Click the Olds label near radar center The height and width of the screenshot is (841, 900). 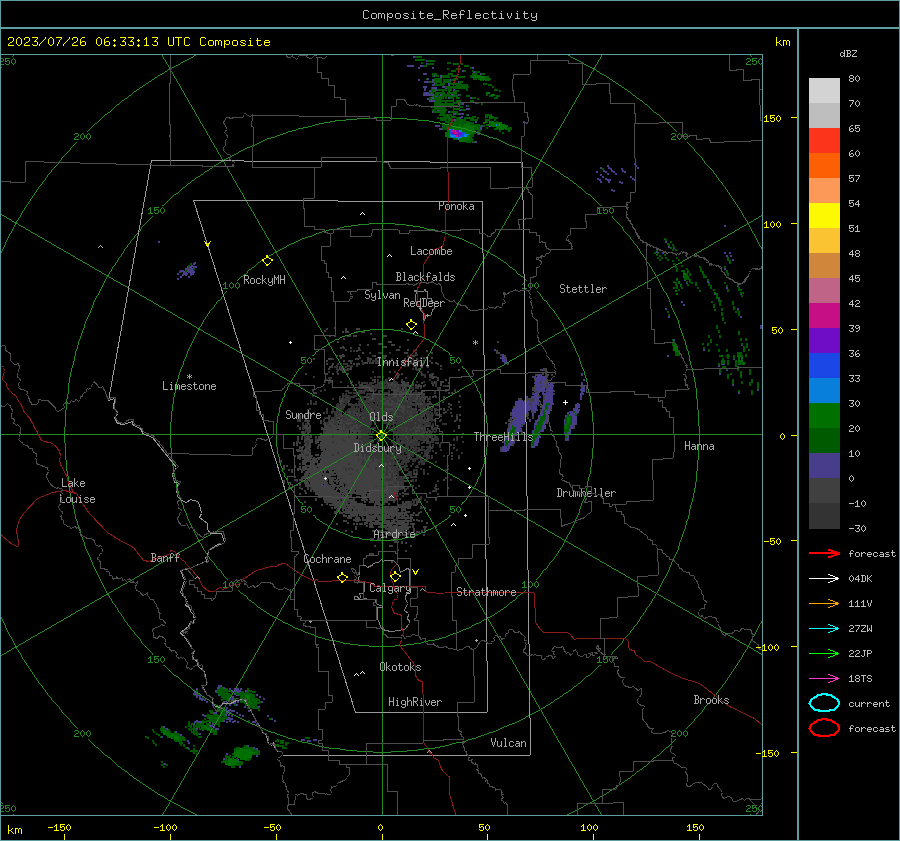[x=381, y=417]
